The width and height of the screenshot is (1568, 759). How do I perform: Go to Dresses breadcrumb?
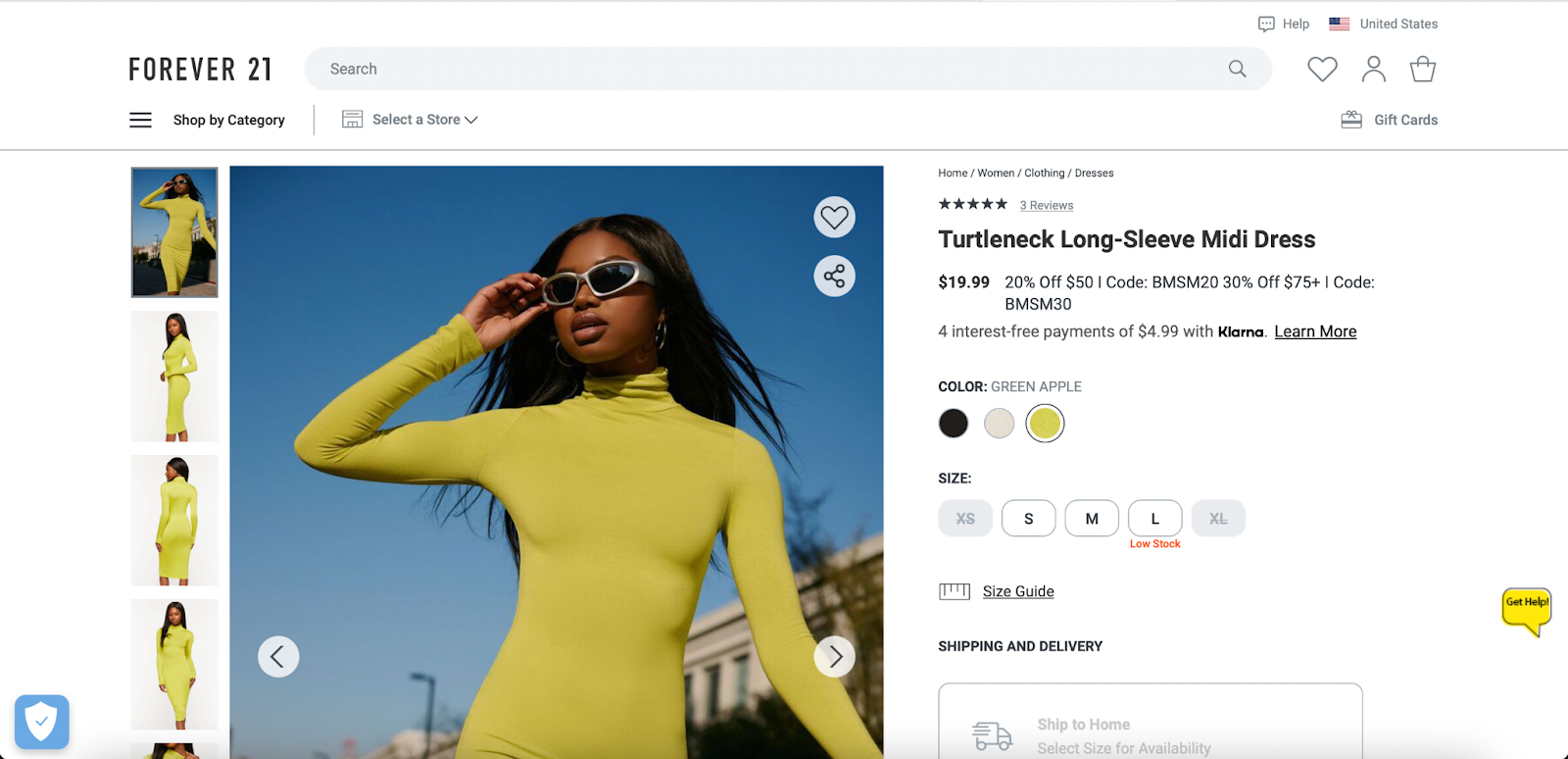(1095, 173)
